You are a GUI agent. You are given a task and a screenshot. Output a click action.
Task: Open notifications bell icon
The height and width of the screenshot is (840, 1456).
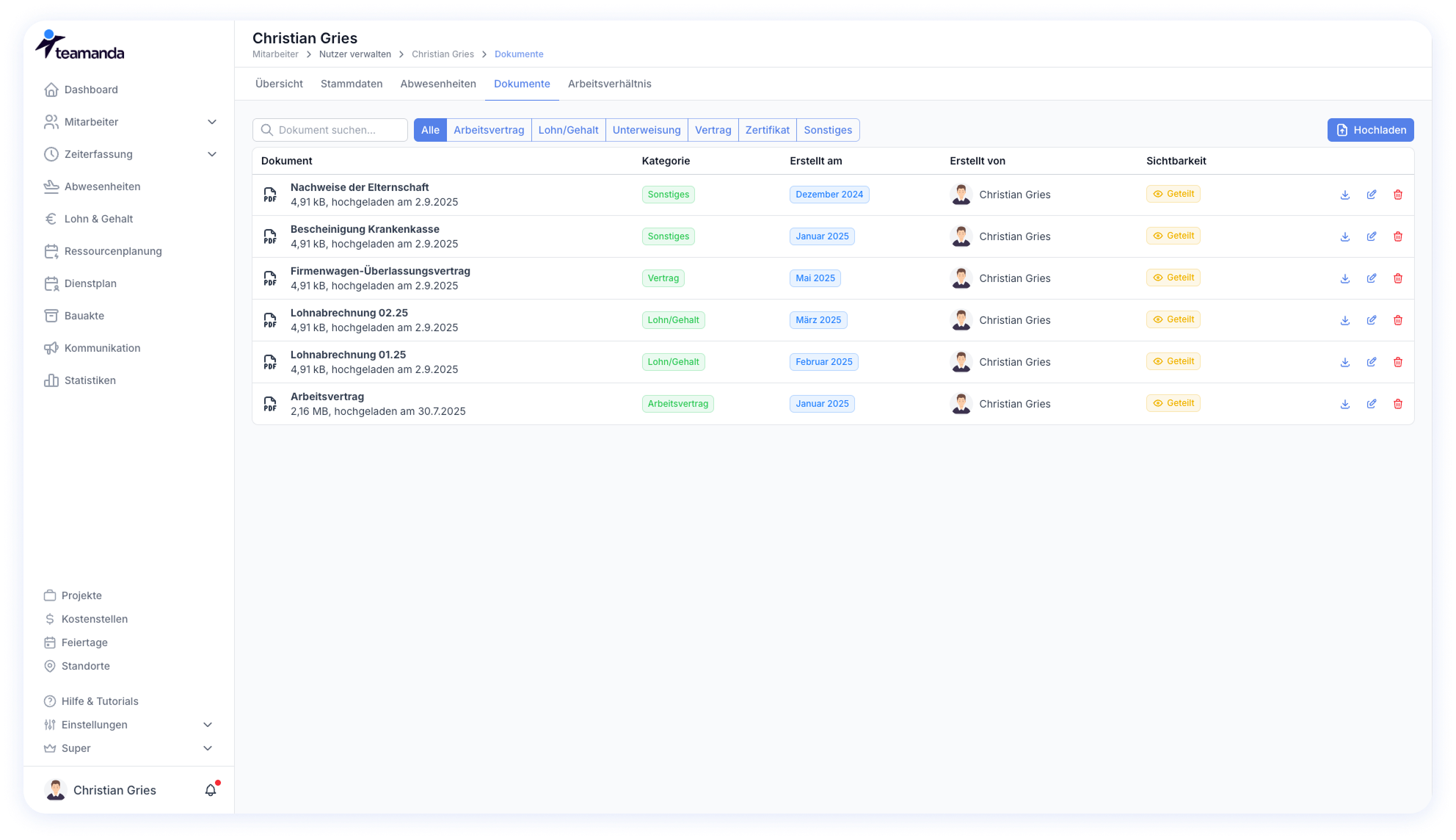click(211, 790)
